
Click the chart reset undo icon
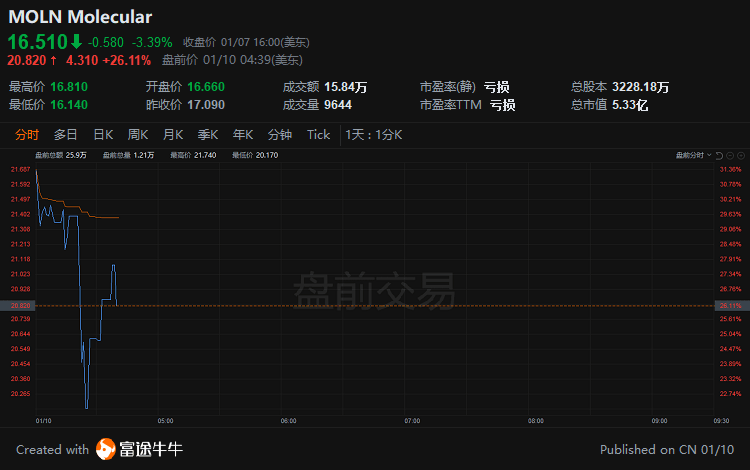coord(718,155)
